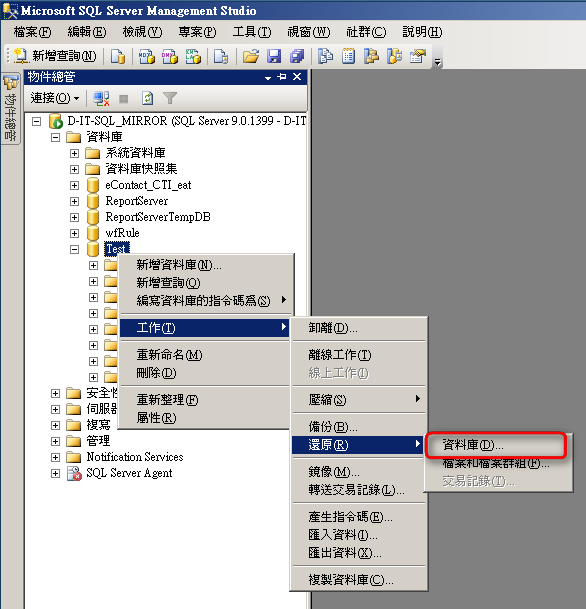
Task: Click the Open File folder icon in the toolbar
Action: [251, 56]
